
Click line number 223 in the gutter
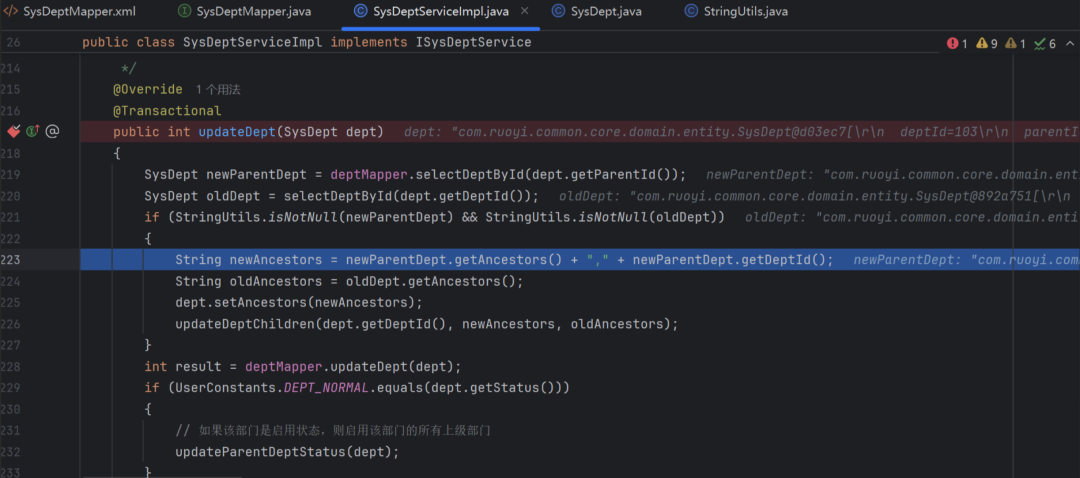pyautogui.click(x=10, y=260)
